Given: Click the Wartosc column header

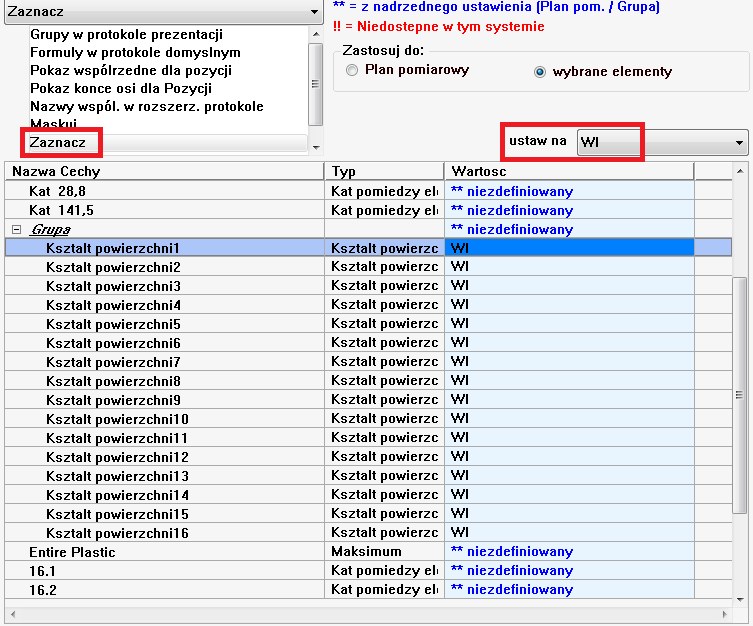Looking at the screenshot, I should [x=568, y=171].
